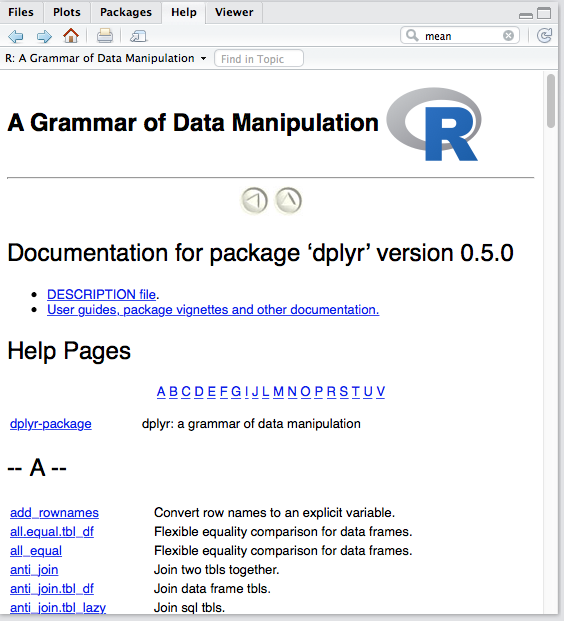Click the up-level round arrow button
Viewport: 564px width, 621px height.
288,201
